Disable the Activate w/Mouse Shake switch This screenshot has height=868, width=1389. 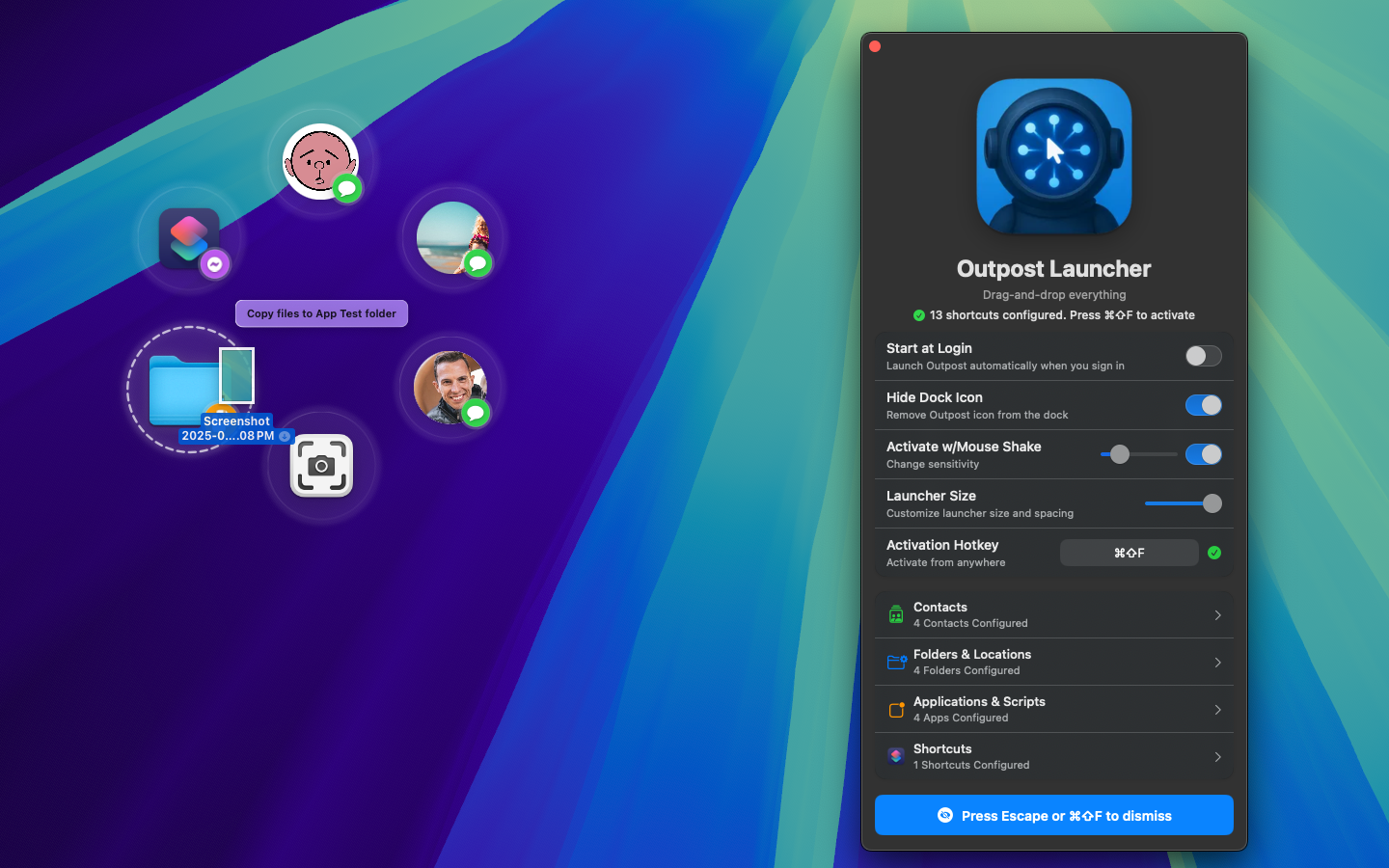tap(1204, 454)
